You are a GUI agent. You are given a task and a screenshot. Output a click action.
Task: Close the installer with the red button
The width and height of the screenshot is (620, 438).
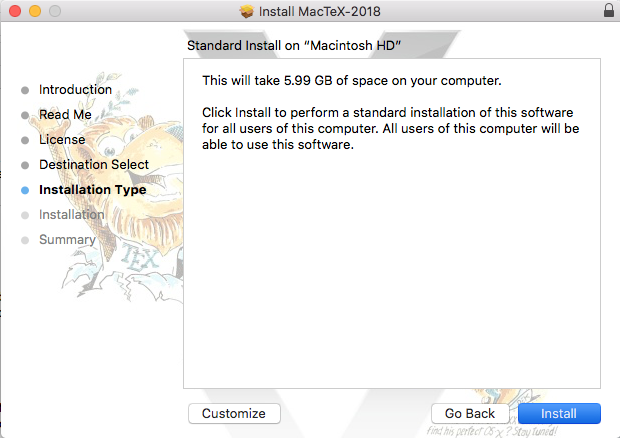coord(14,11)
